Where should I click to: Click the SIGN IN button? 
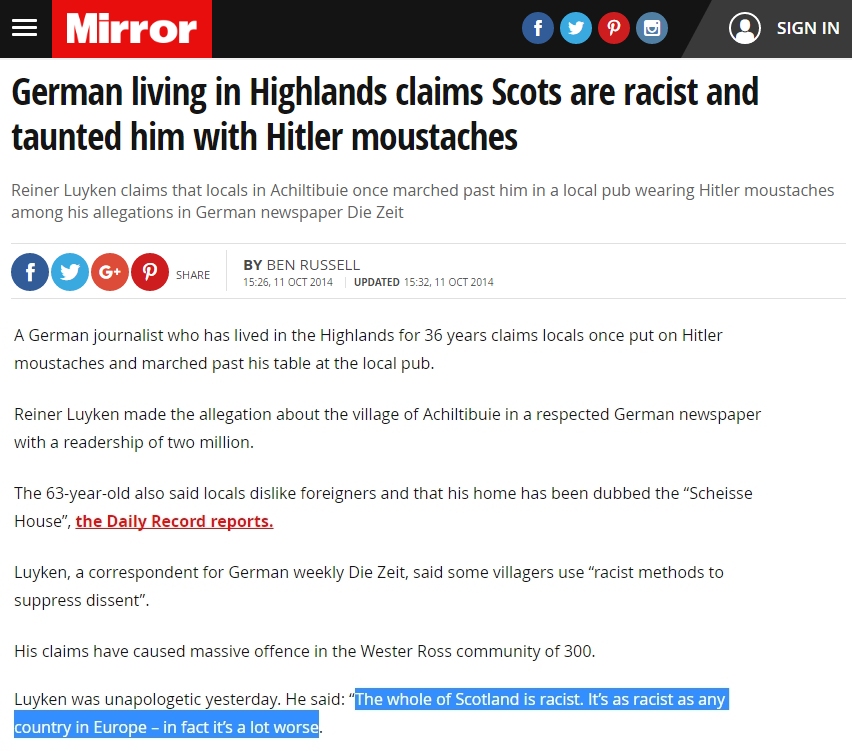(x=807, y=28)
